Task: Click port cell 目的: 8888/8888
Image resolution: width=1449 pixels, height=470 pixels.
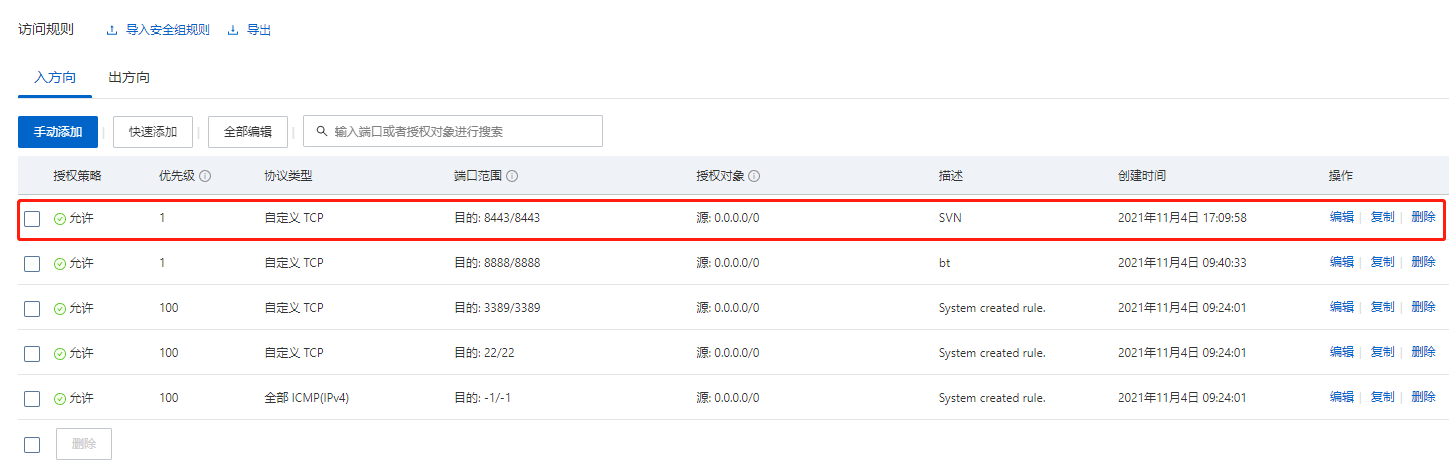Action: pos(497,263)
